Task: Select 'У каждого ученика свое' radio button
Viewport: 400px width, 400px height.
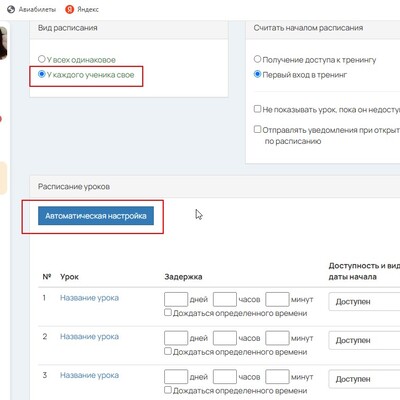Action: tap(41, 74)
